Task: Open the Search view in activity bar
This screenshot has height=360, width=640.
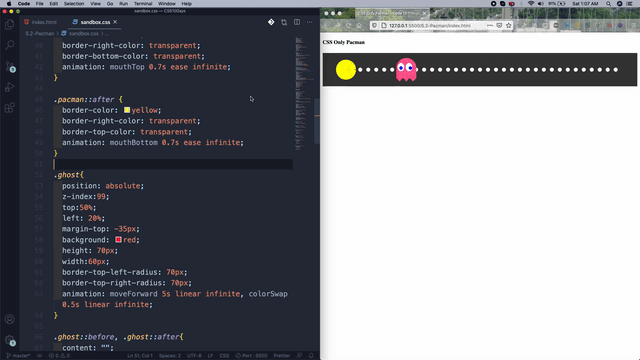Action: coord(9,44)
